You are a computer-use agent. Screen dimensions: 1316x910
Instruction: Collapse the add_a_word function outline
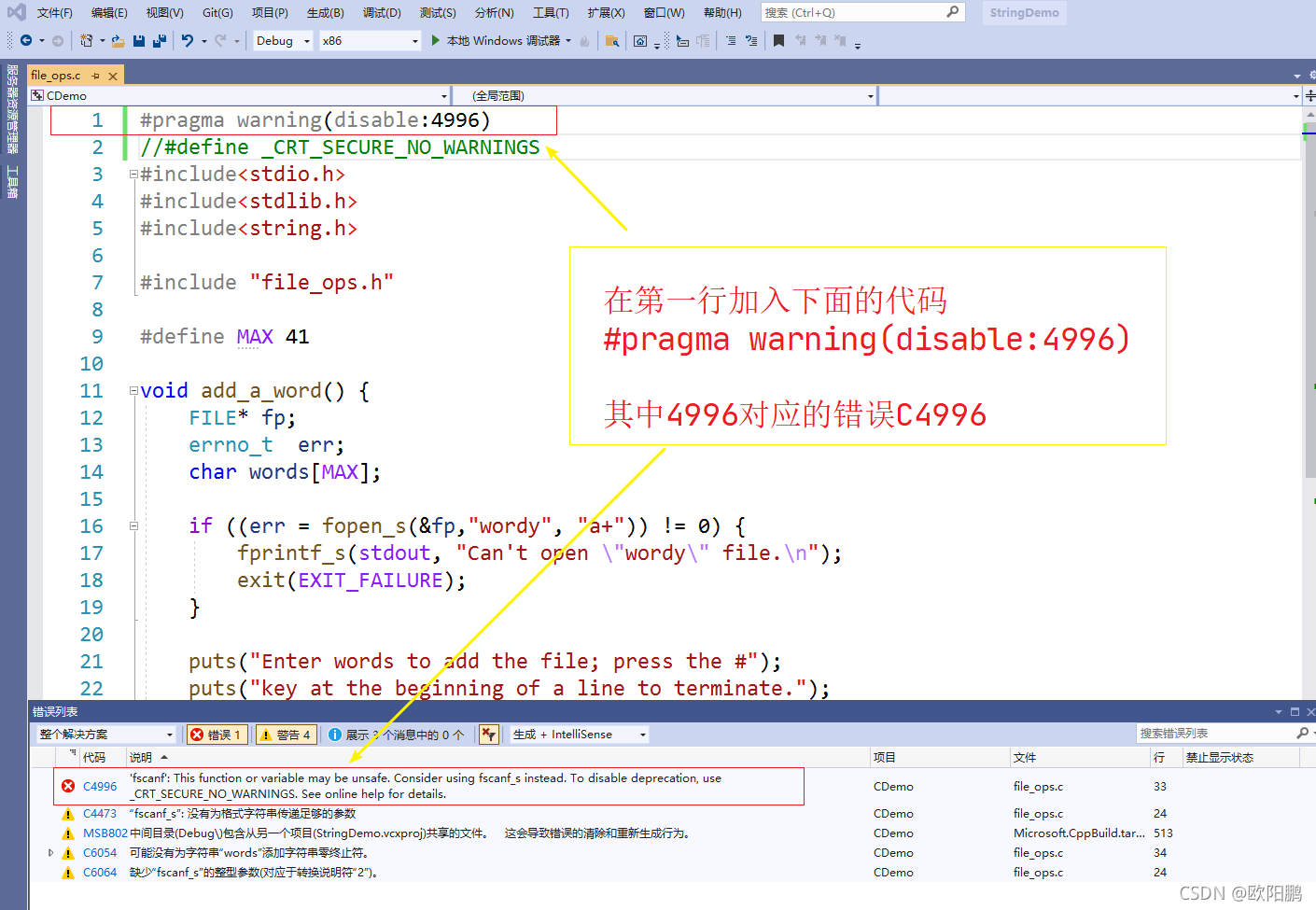[133, 391]
